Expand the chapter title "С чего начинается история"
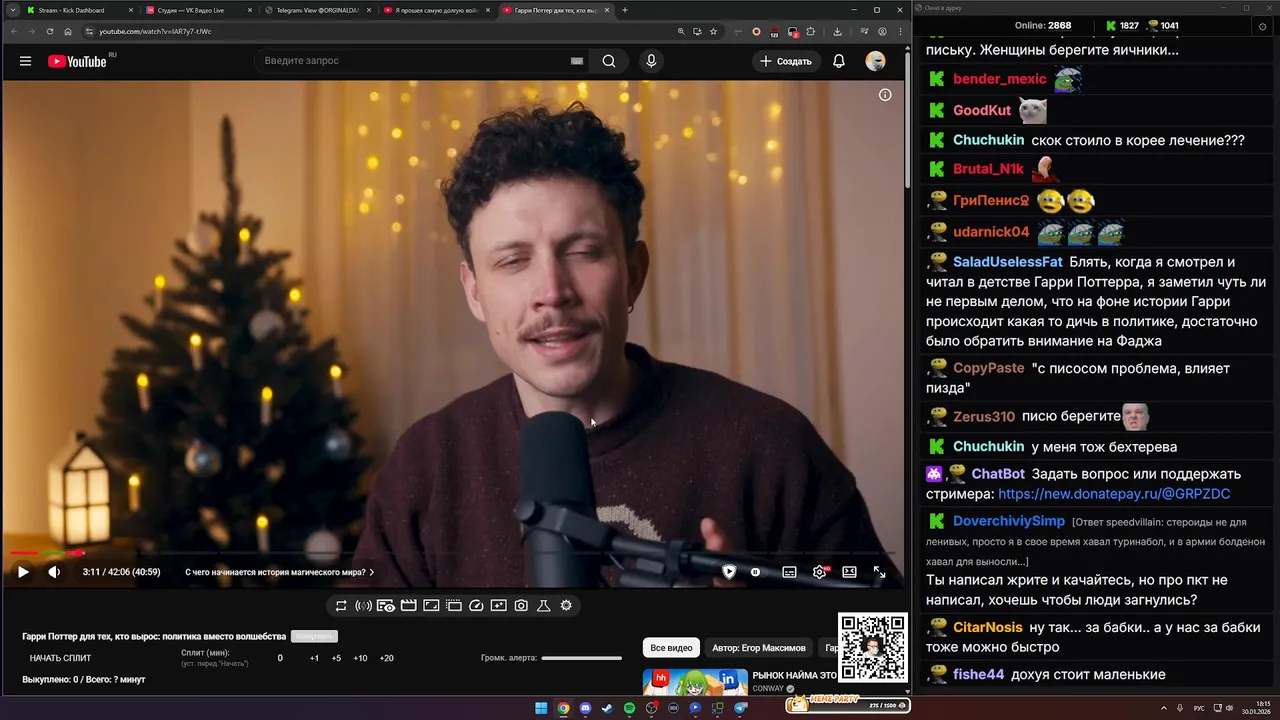 (279, 572)
